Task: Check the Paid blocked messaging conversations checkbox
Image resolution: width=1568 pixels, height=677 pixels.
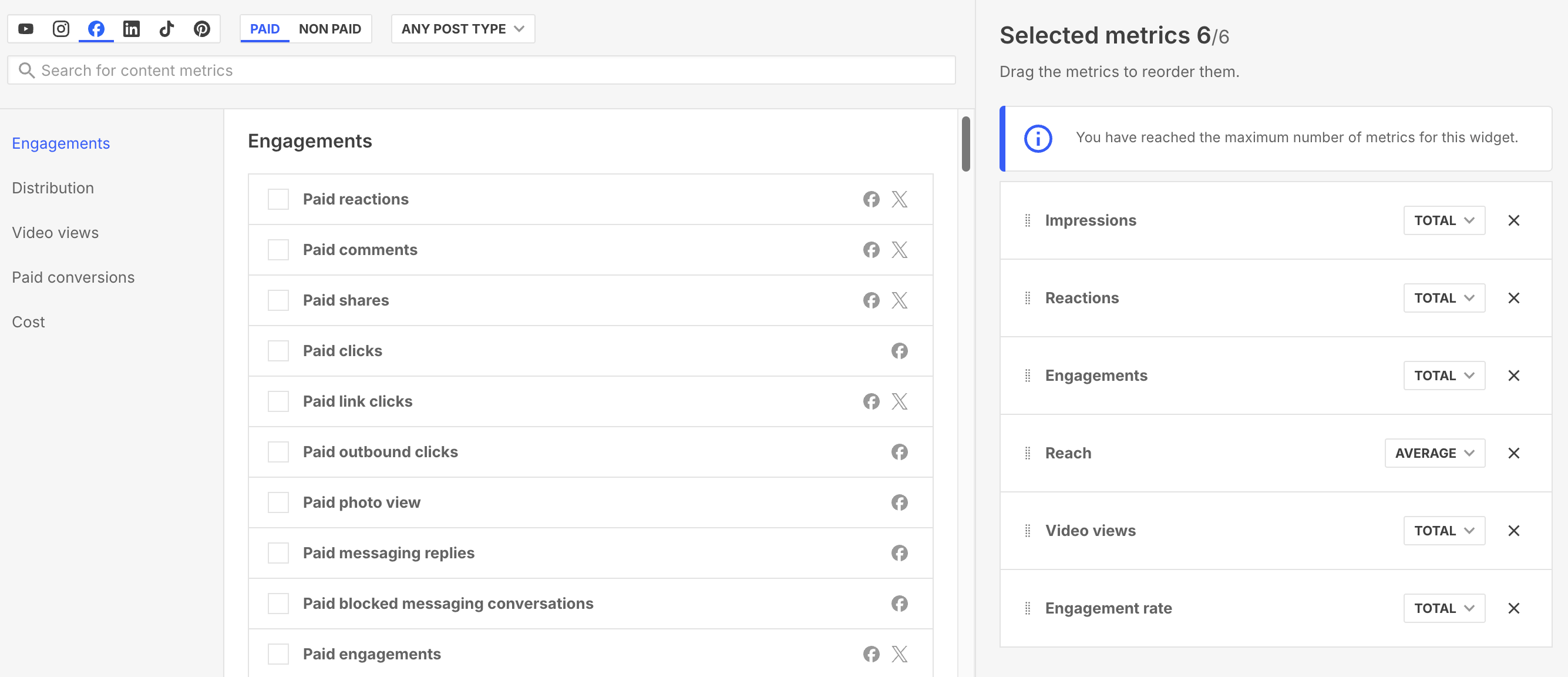Action: 278,604
